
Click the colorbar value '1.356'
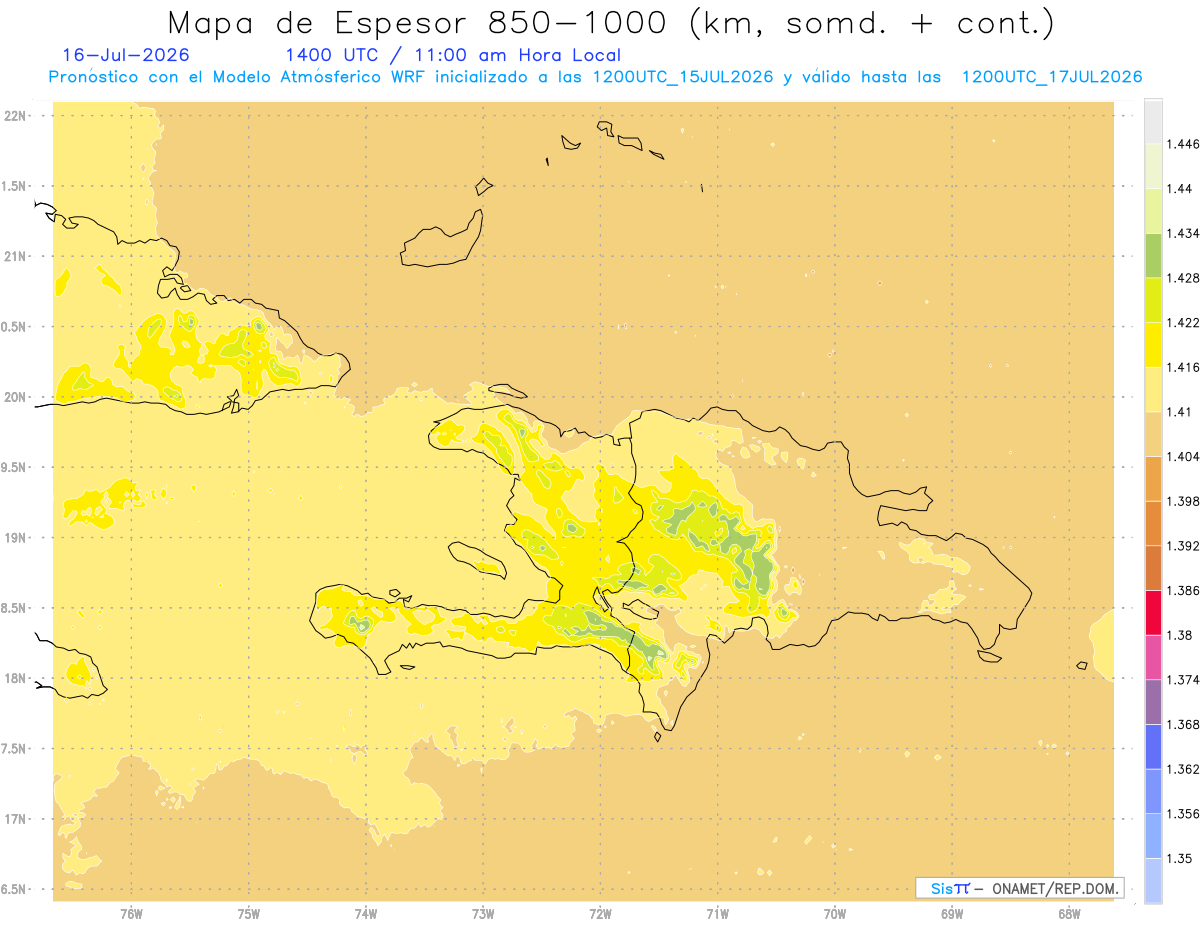[x=1183, y=814]
